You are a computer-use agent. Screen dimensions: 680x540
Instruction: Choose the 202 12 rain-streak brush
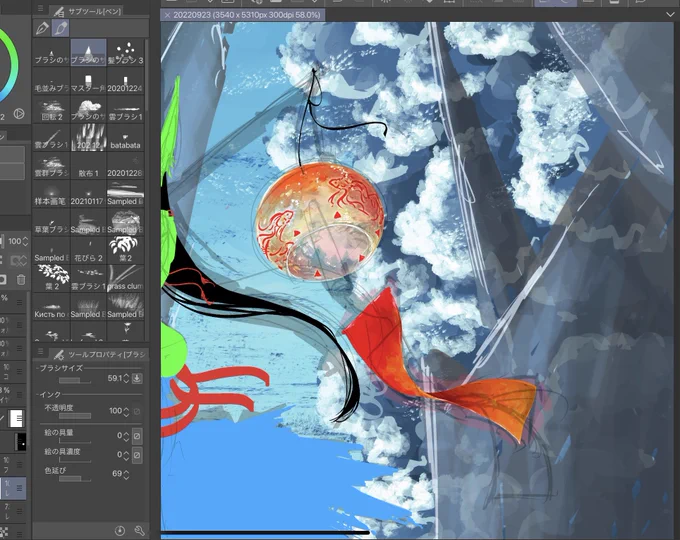coord(88,137)
